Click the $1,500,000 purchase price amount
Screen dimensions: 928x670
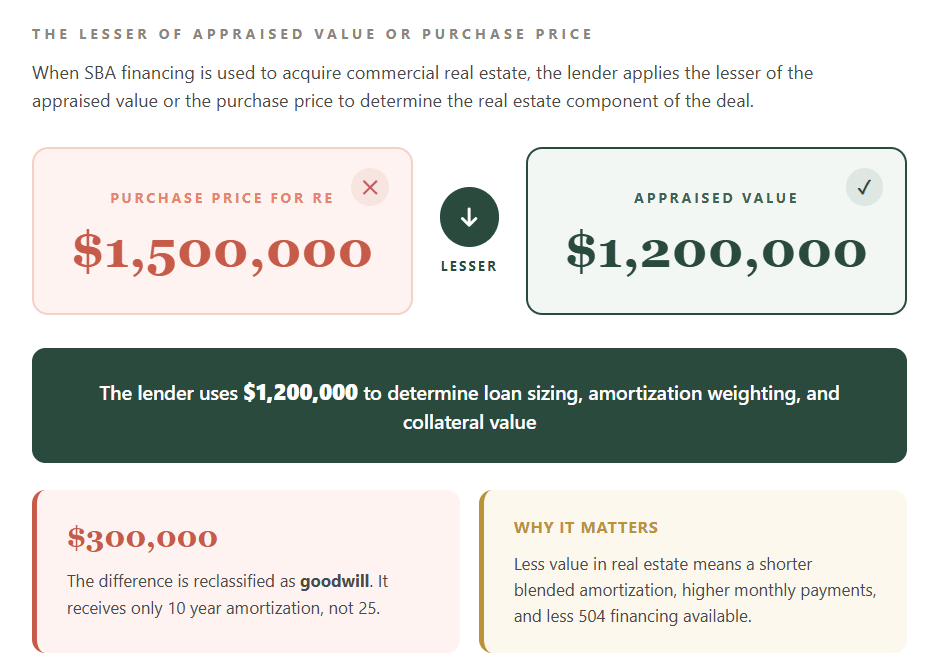(x=222, y=252)
